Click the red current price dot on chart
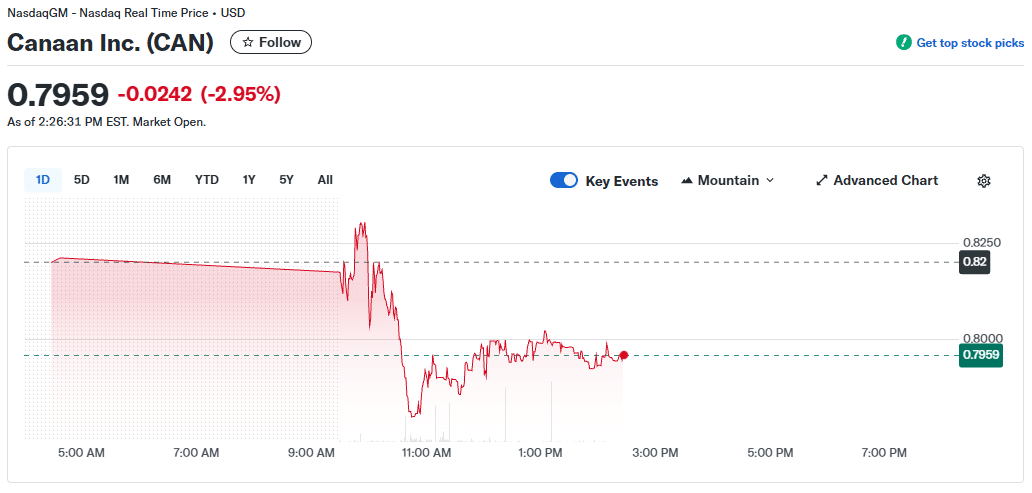The image size is (1032, 493). (624, 355)
